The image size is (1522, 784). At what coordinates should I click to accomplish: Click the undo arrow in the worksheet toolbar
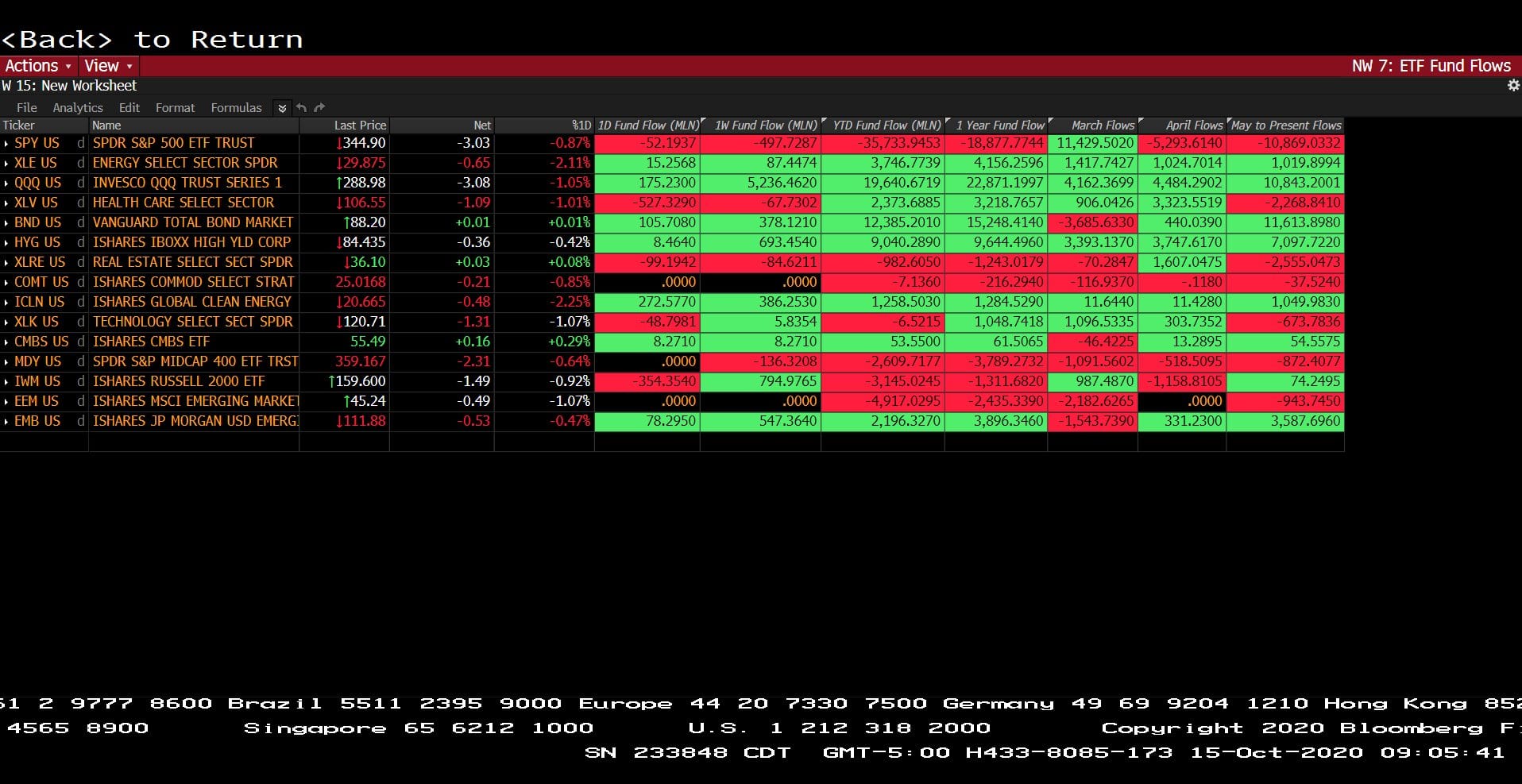301,107
